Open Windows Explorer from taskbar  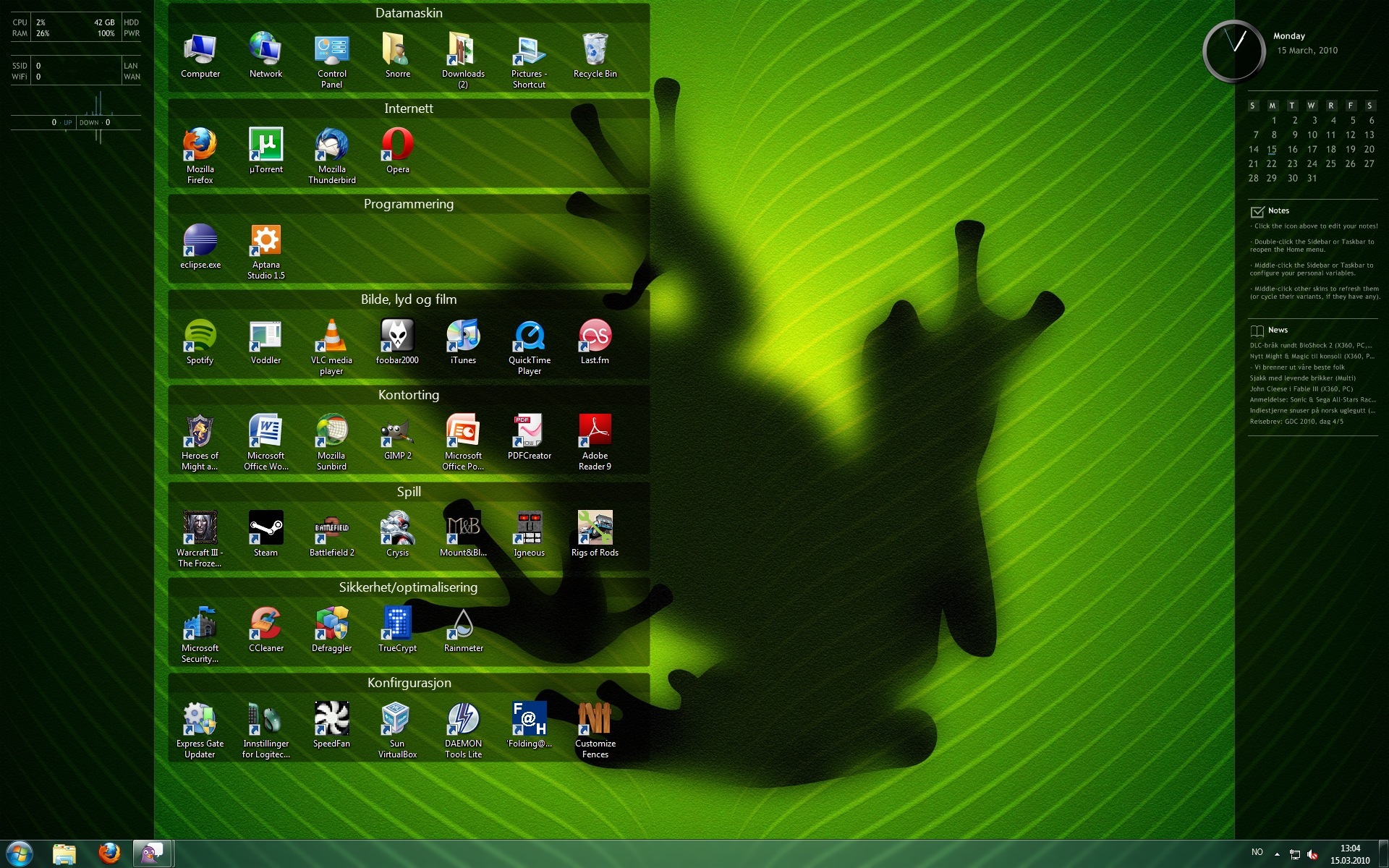[64, 854]
